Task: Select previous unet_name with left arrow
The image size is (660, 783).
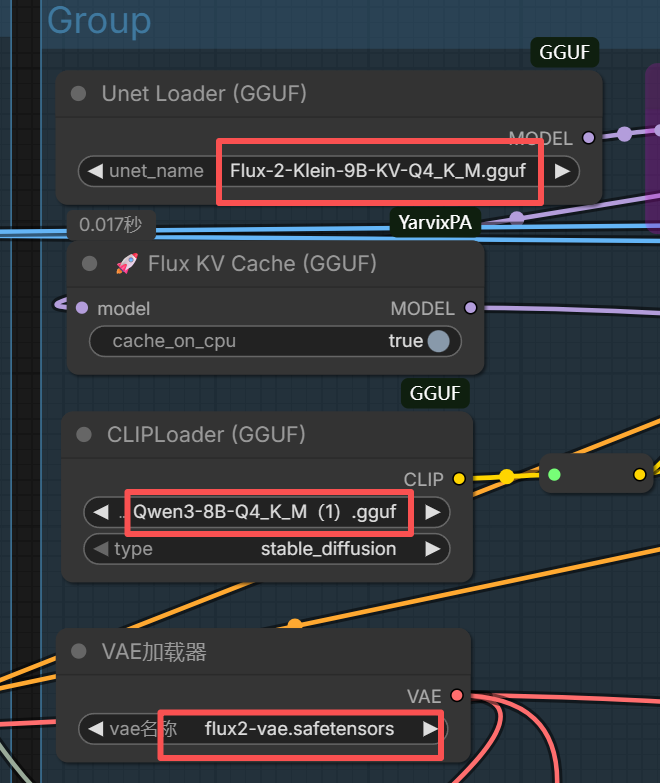Action: (x=95, y=171)
